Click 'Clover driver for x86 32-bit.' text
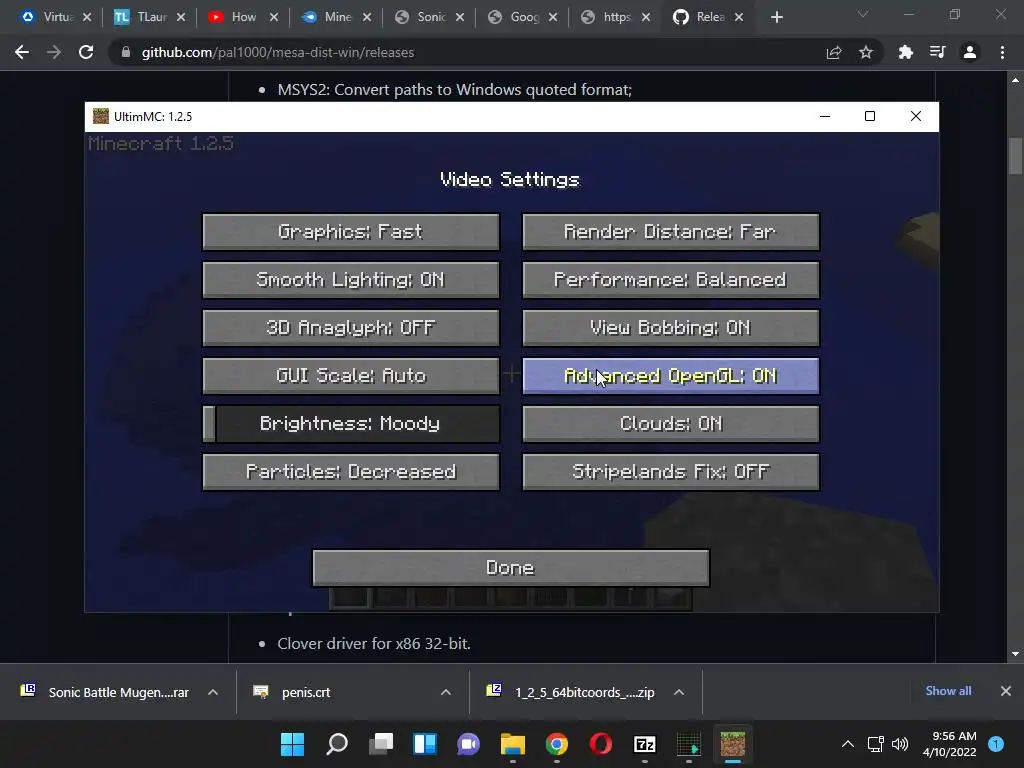1024x768 pixels. point(374,643)
